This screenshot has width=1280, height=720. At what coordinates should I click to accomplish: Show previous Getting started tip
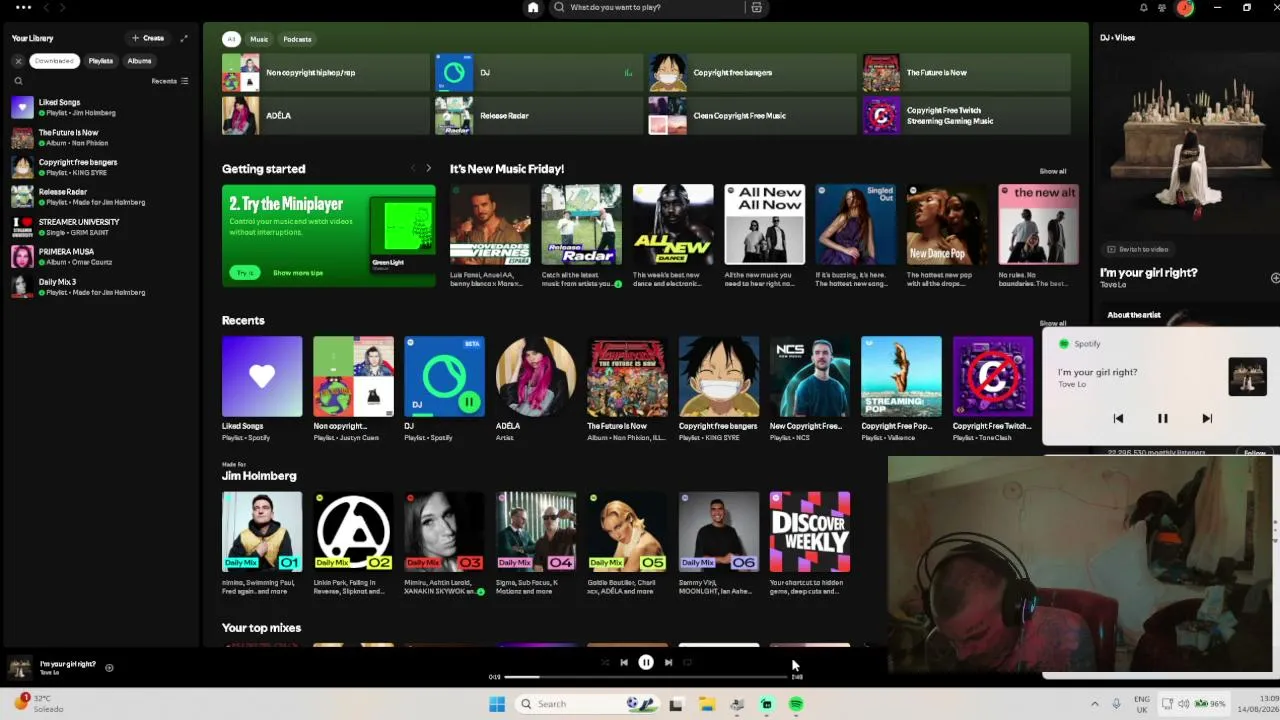tap(413, 168)
